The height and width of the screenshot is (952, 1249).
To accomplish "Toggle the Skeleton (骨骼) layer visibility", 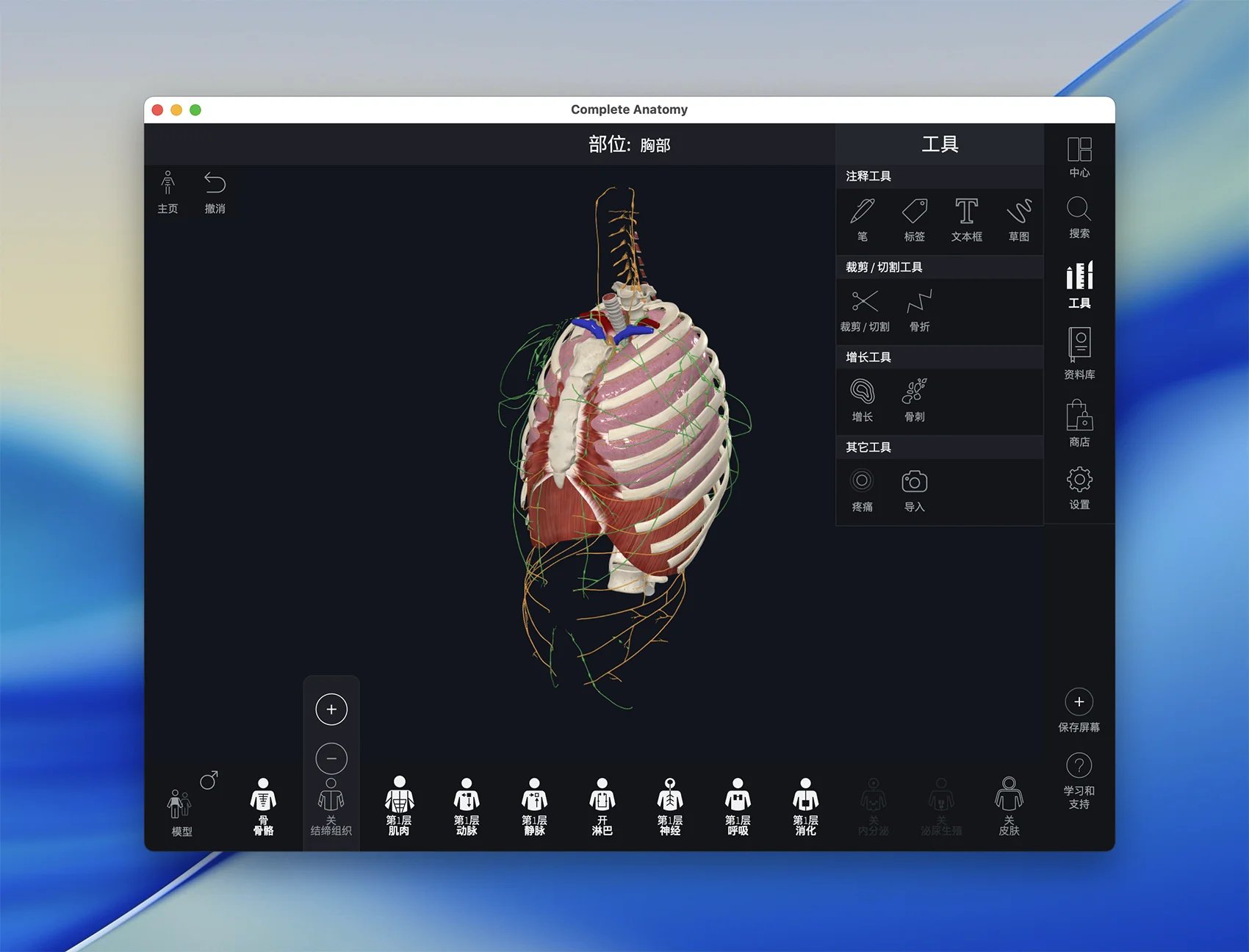I will click(x=263, y=806).
